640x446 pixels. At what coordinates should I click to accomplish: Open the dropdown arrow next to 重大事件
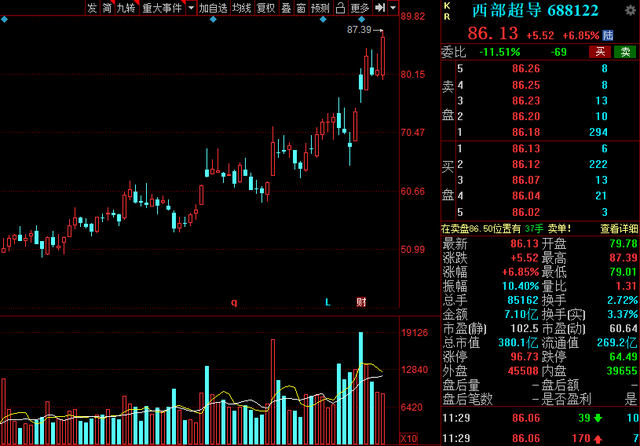191,8
